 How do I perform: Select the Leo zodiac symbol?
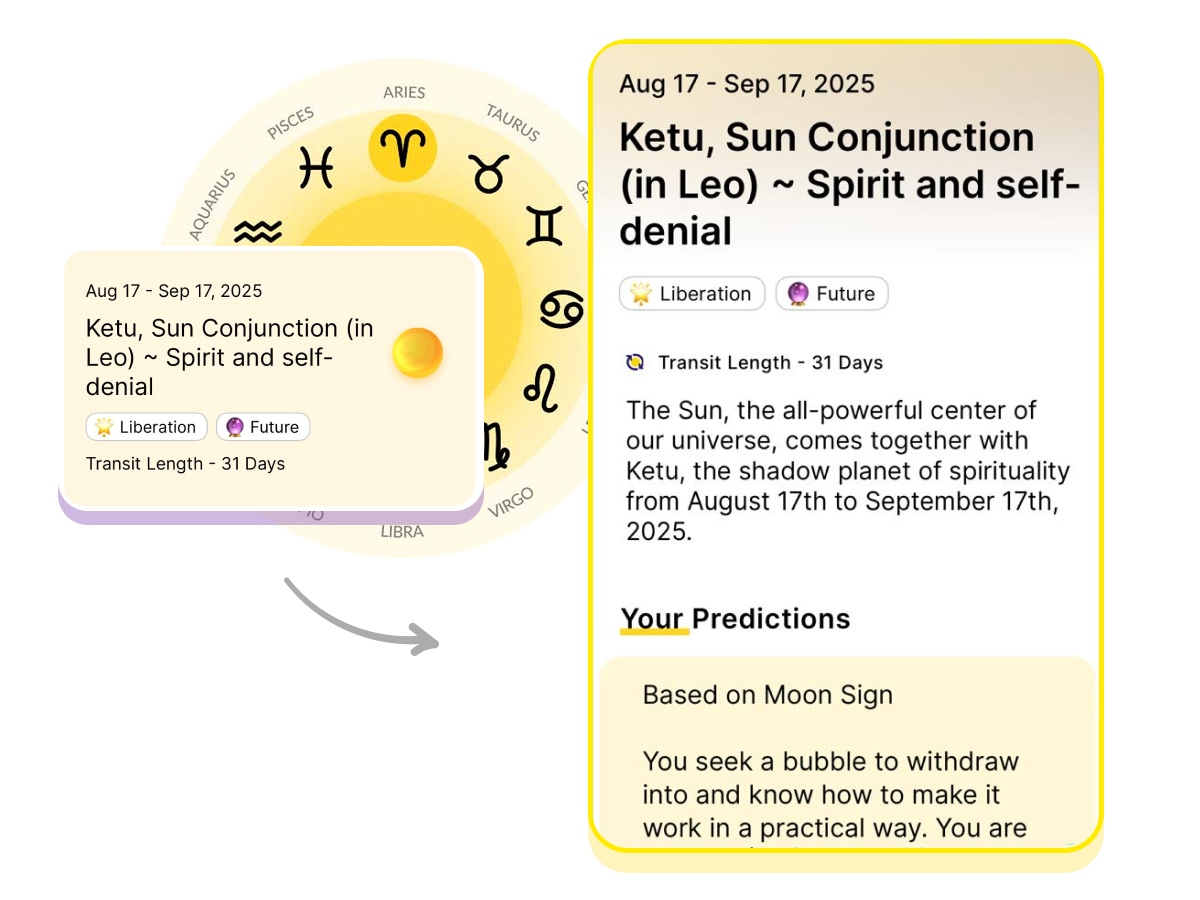click(x=541, y=388)
